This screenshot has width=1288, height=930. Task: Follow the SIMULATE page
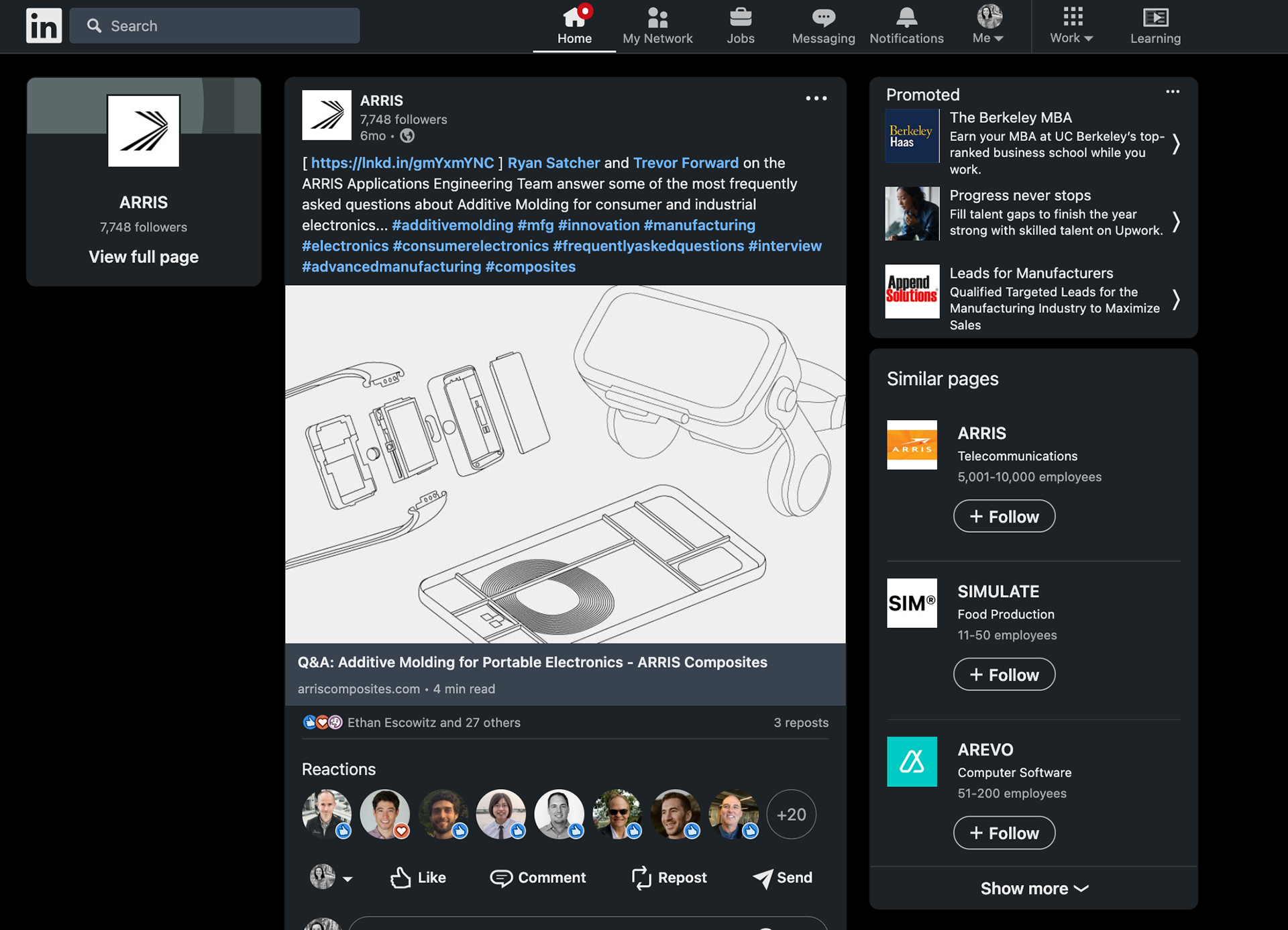1004,674
